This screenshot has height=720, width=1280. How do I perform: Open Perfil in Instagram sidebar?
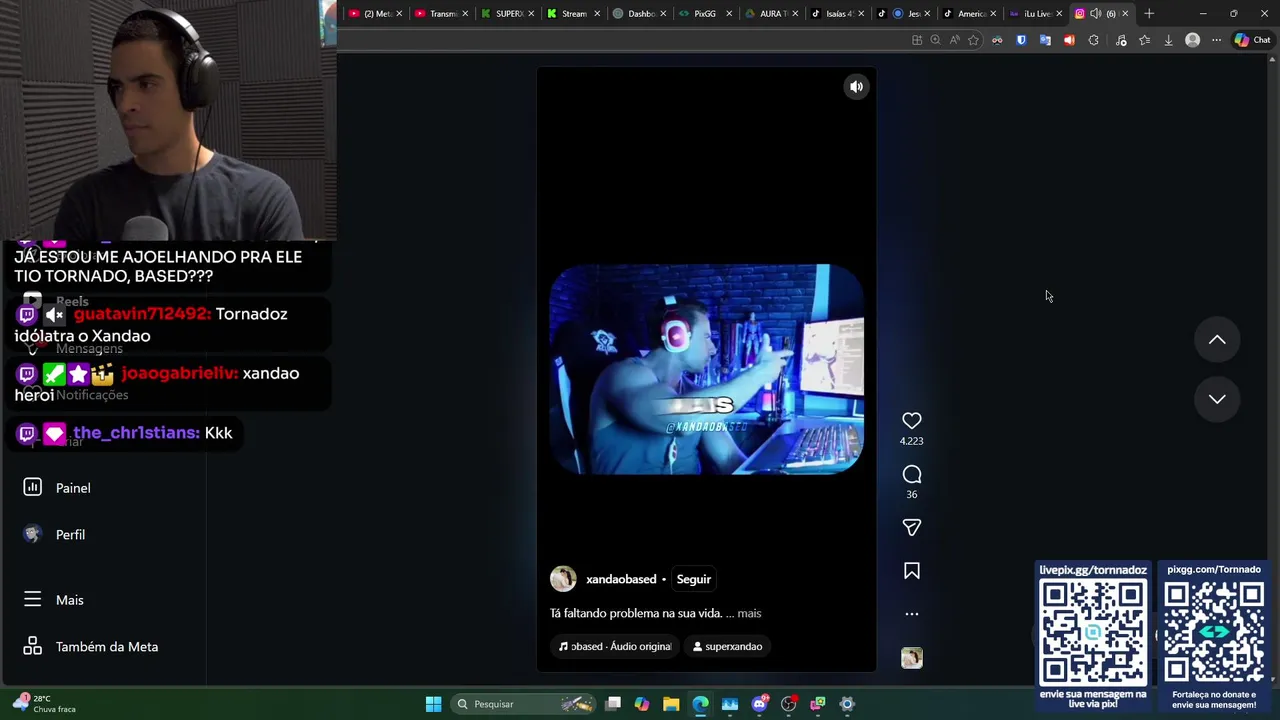pos(70,535)
